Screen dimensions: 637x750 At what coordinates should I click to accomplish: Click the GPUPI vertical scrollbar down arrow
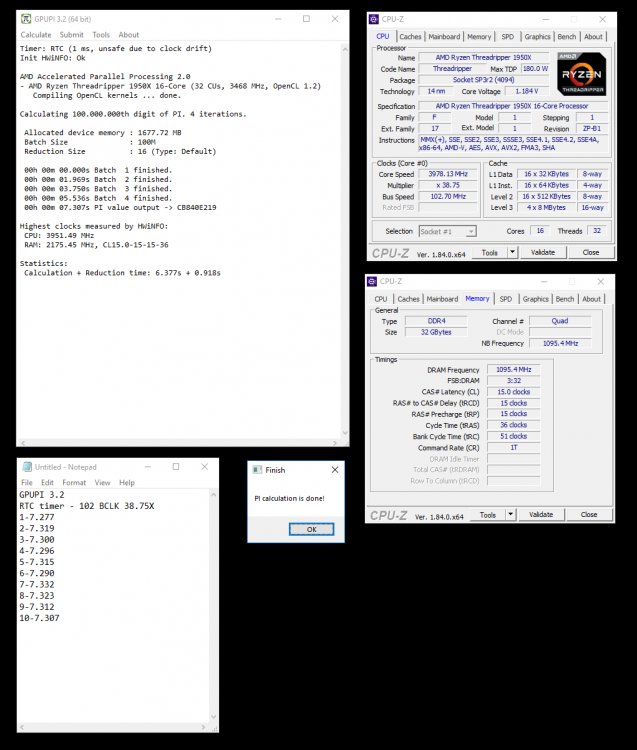click(x=345, y=433)
